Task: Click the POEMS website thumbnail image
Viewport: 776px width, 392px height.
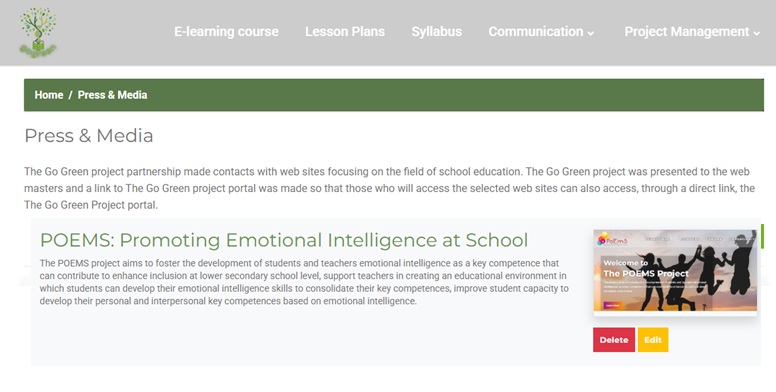Action: (x=675, y=272)
